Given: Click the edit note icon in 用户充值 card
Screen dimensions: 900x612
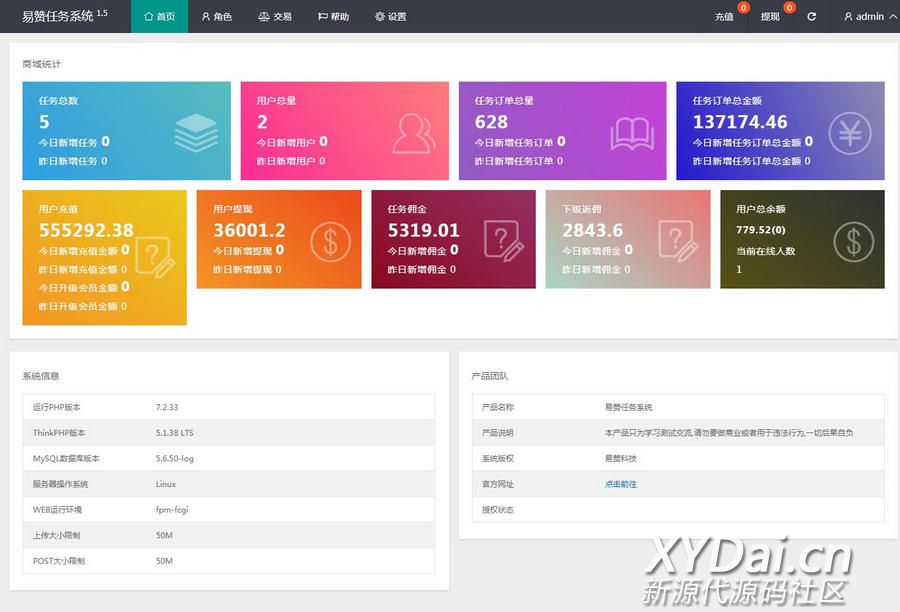Looking at the screenshot, I should (155, 258).
